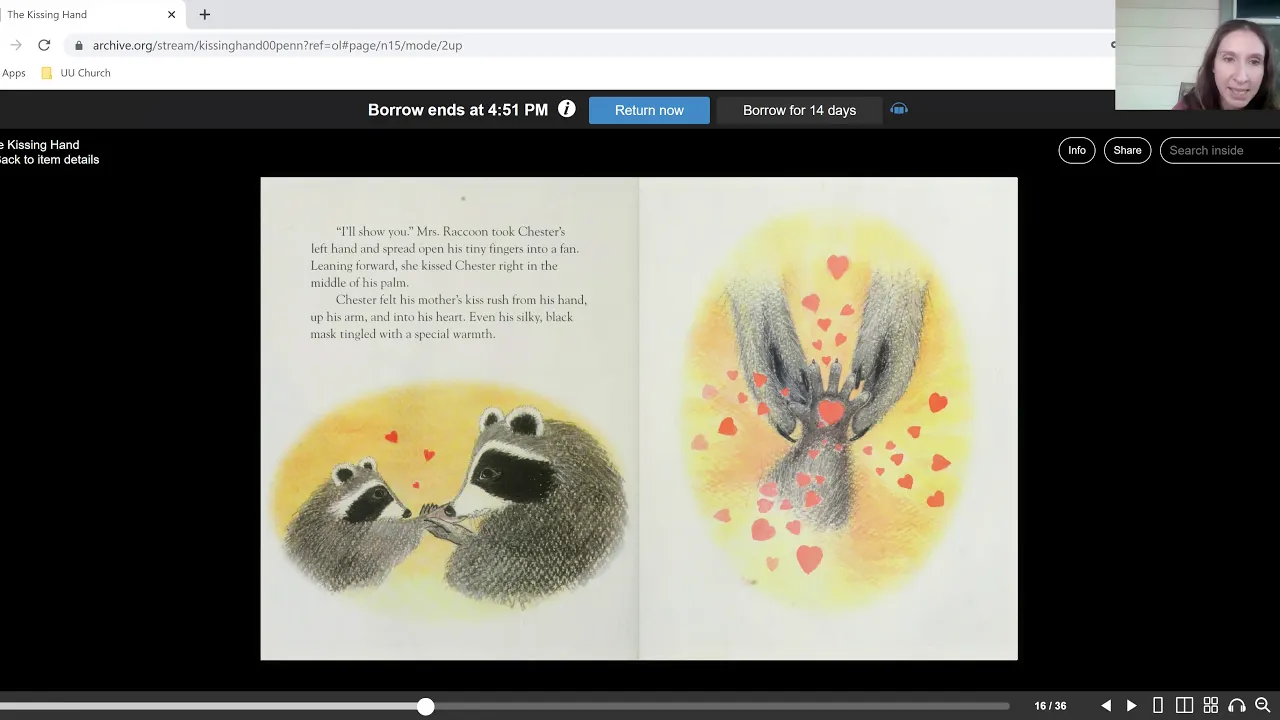Screen dimensions: 1280x720
Task: Switch to two-page view
Action: [1184, 706]
